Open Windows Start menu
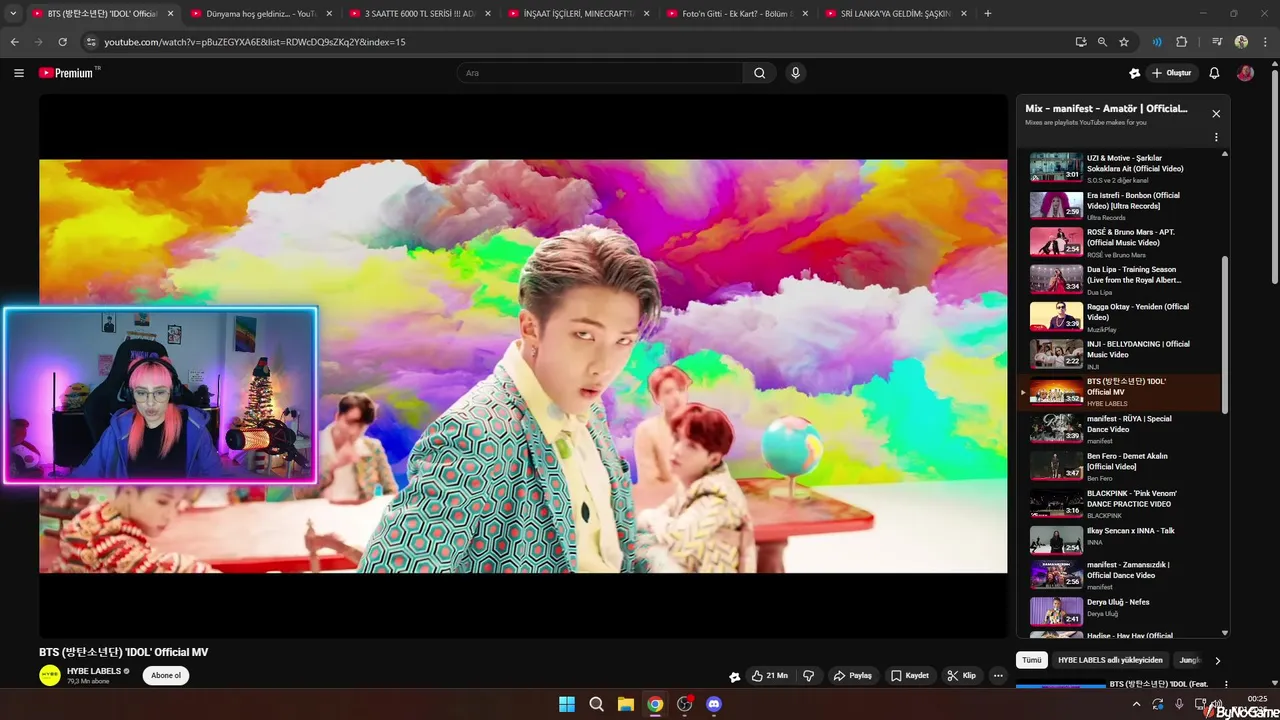1280x720 pixels. coord(567,704)
